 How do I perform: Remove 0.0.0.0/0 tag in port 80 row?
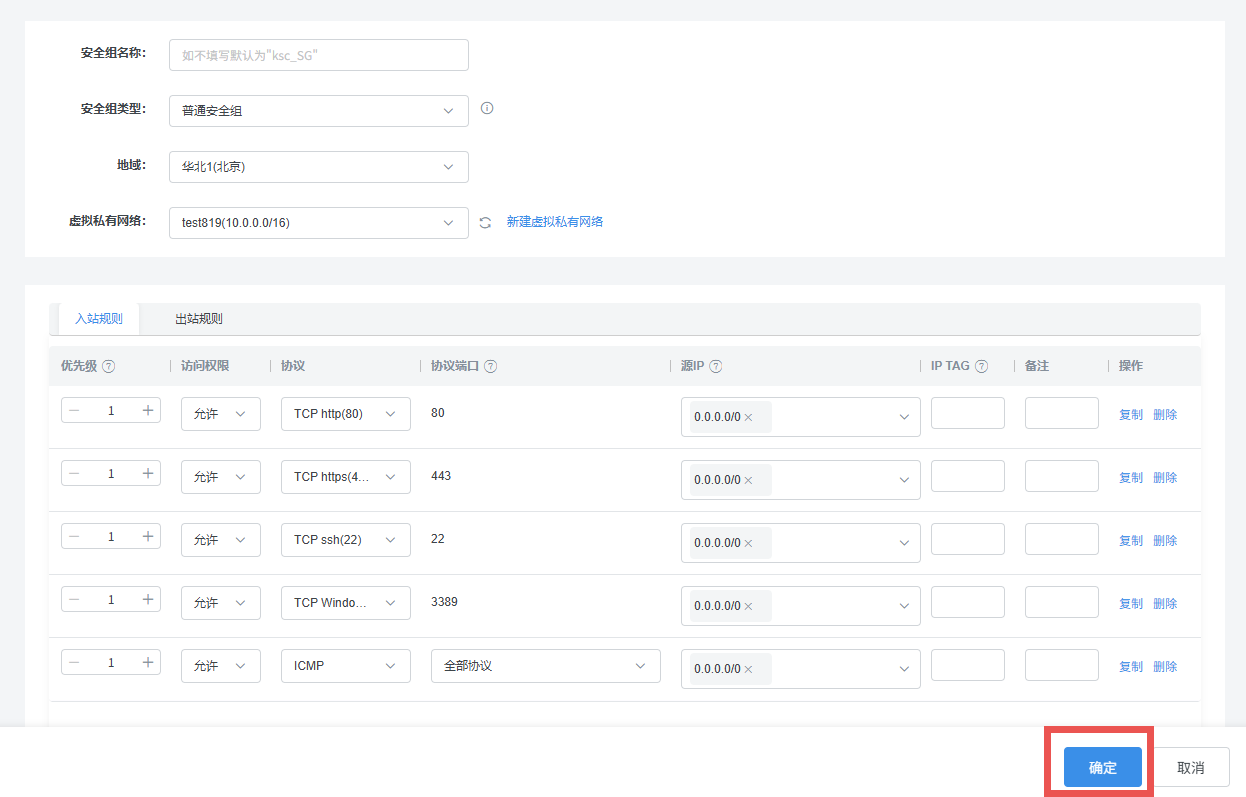[748, 418]
